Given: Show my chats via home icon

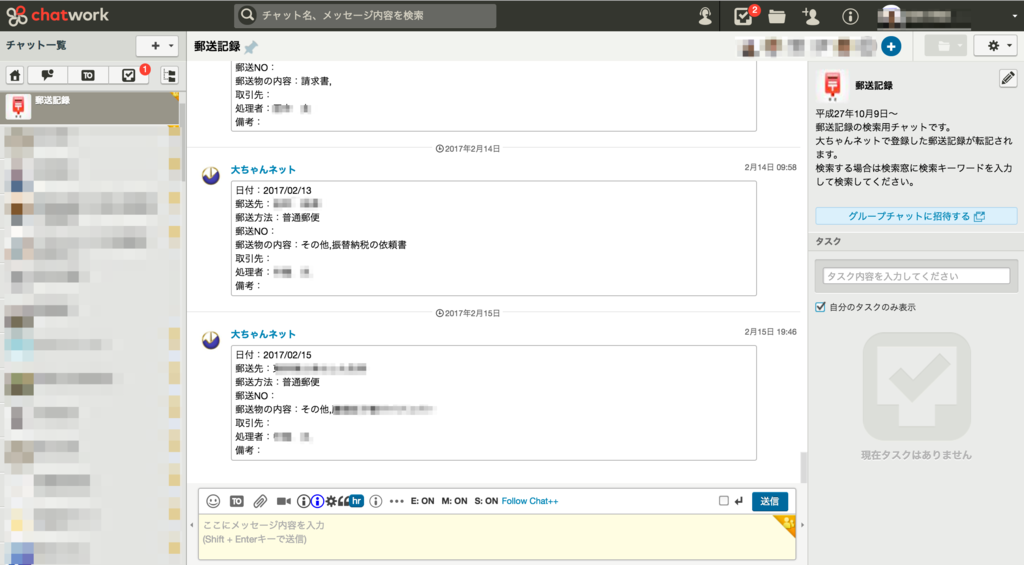Looking at the screenshot, I should (x=15, y=76).
